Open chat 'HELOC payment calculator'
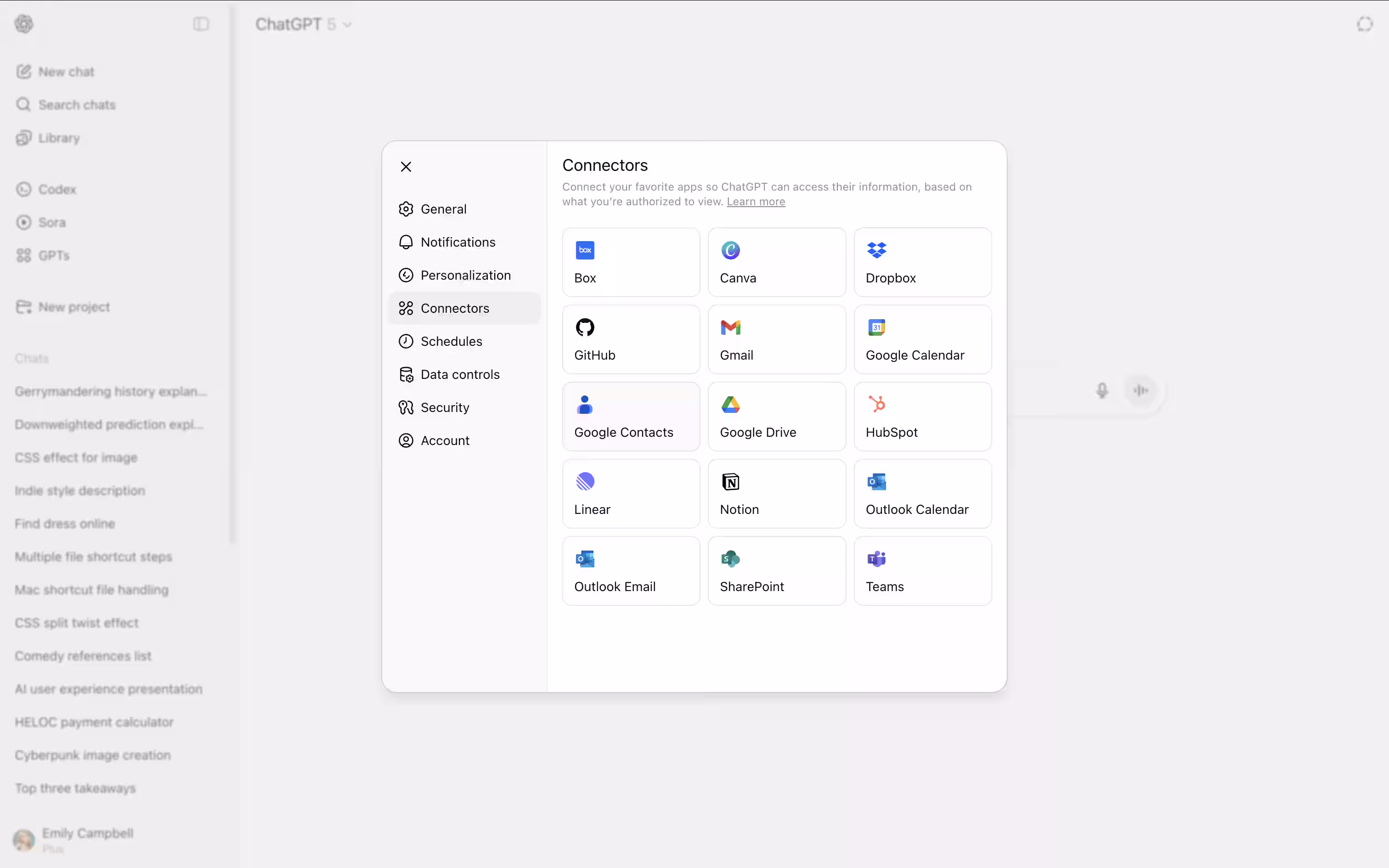The height and width of the screenshot is (868, 1389). click(94, 722)
